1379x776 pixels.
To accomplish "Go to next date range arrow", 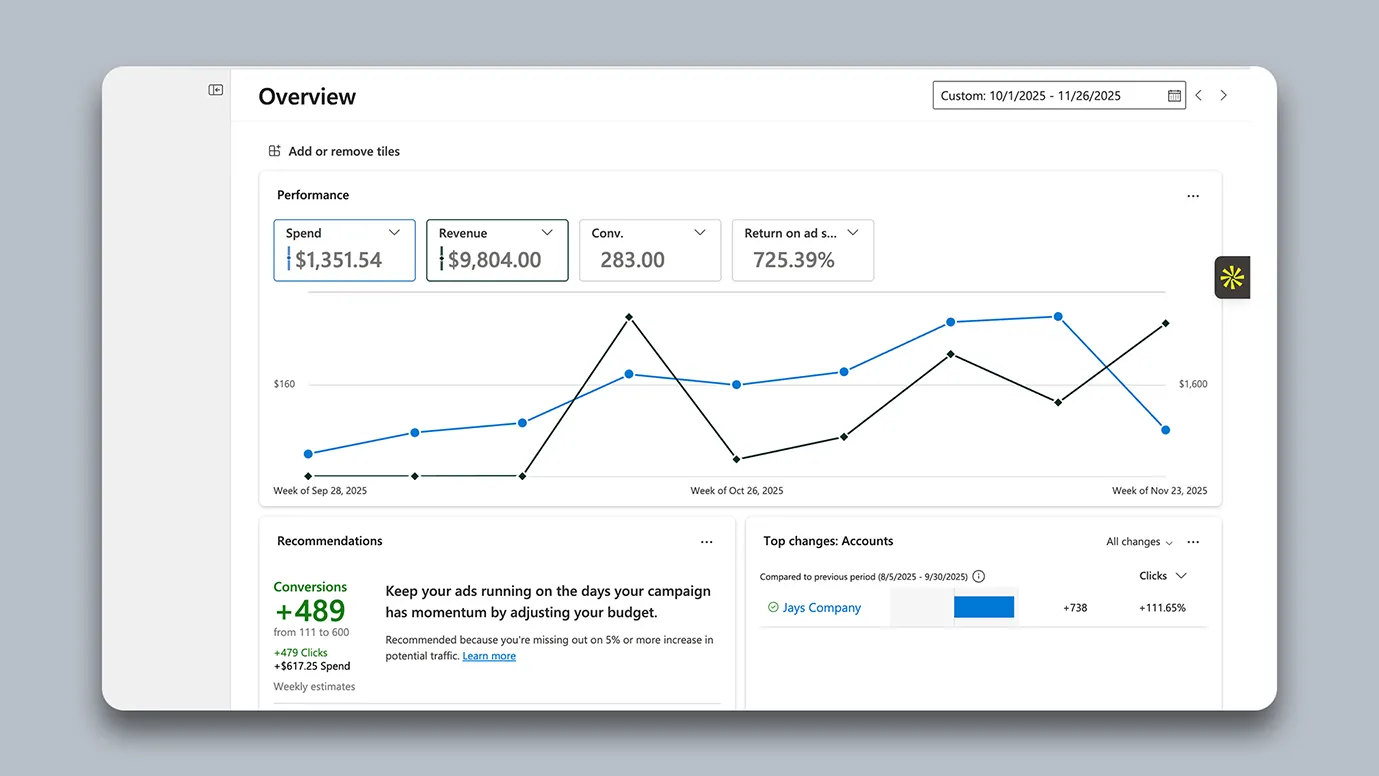I will tap(1223, 95).
